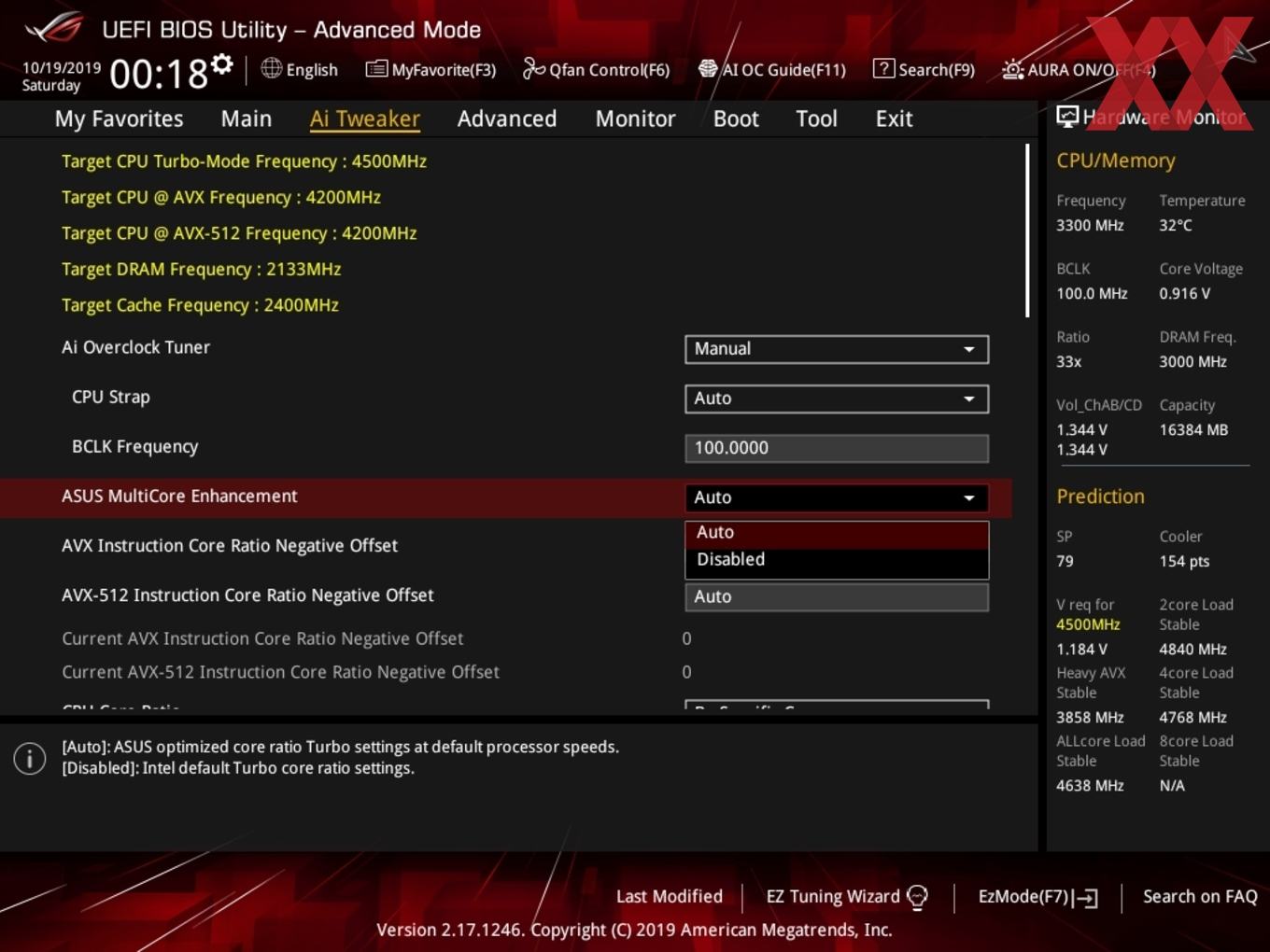
Task: Select AVX Instruction Core Ratio Negative Offset
Action: (230, 546)
